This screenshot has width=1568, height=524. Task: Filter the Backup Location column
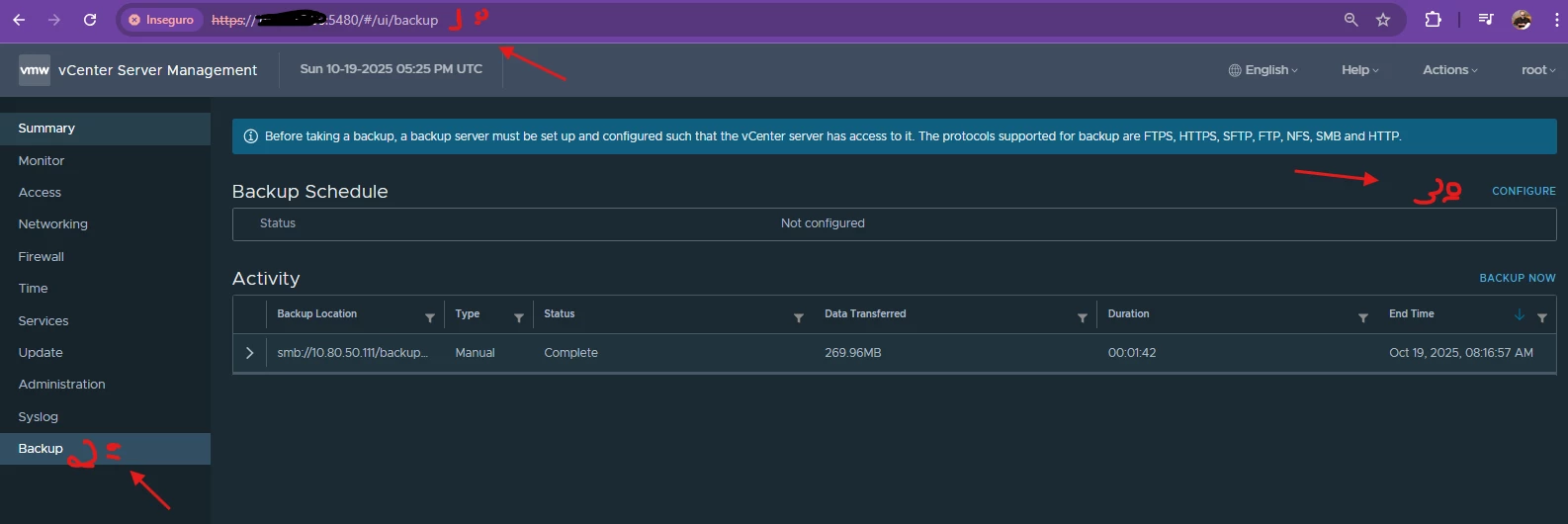click(x=430, y=317)
